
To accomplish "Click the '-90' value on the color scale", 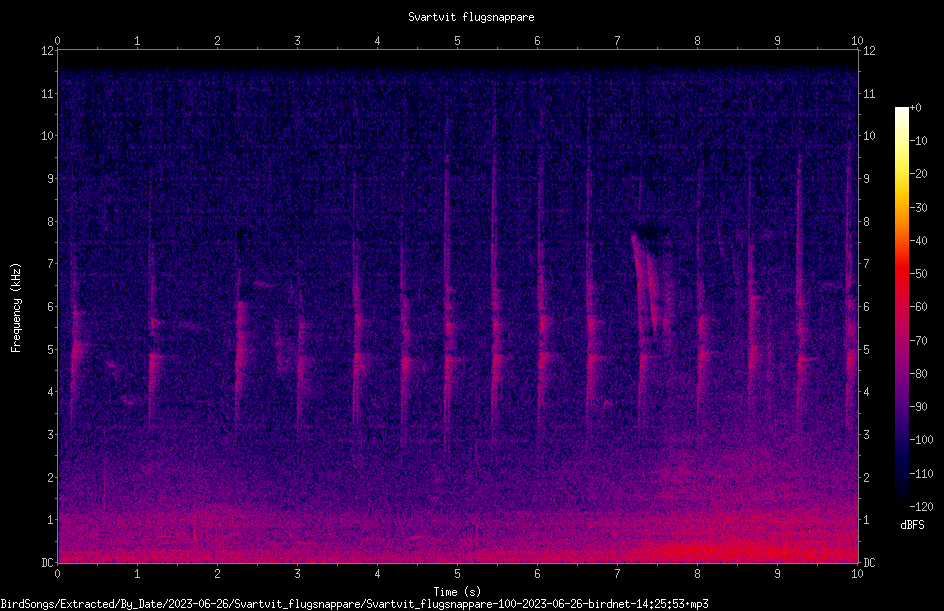I will click(x=918, y=407).
